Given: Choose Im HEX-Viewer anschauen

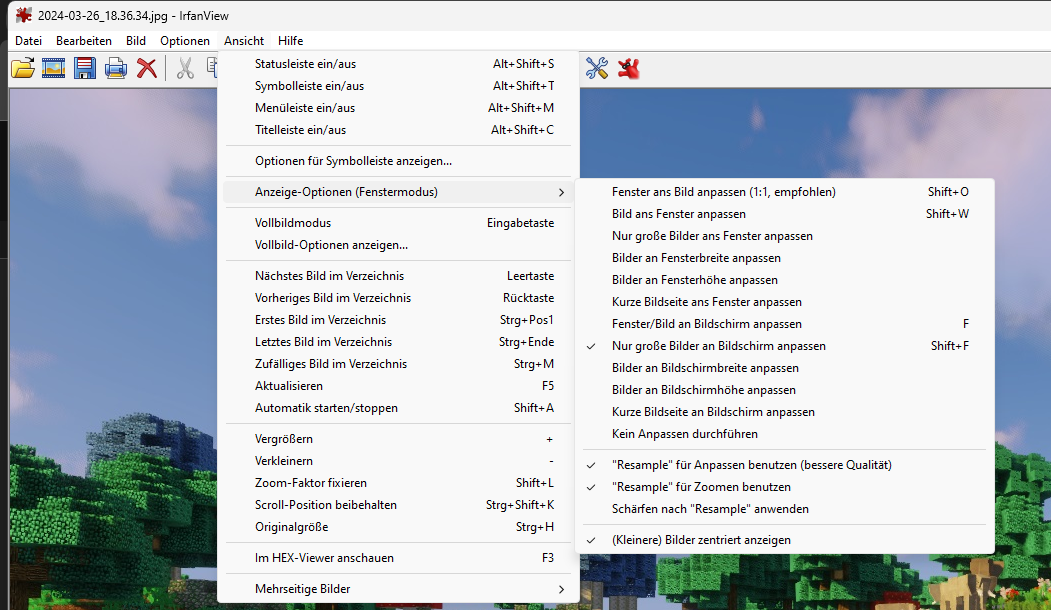Looking at the screenshot, I should 398,558.
